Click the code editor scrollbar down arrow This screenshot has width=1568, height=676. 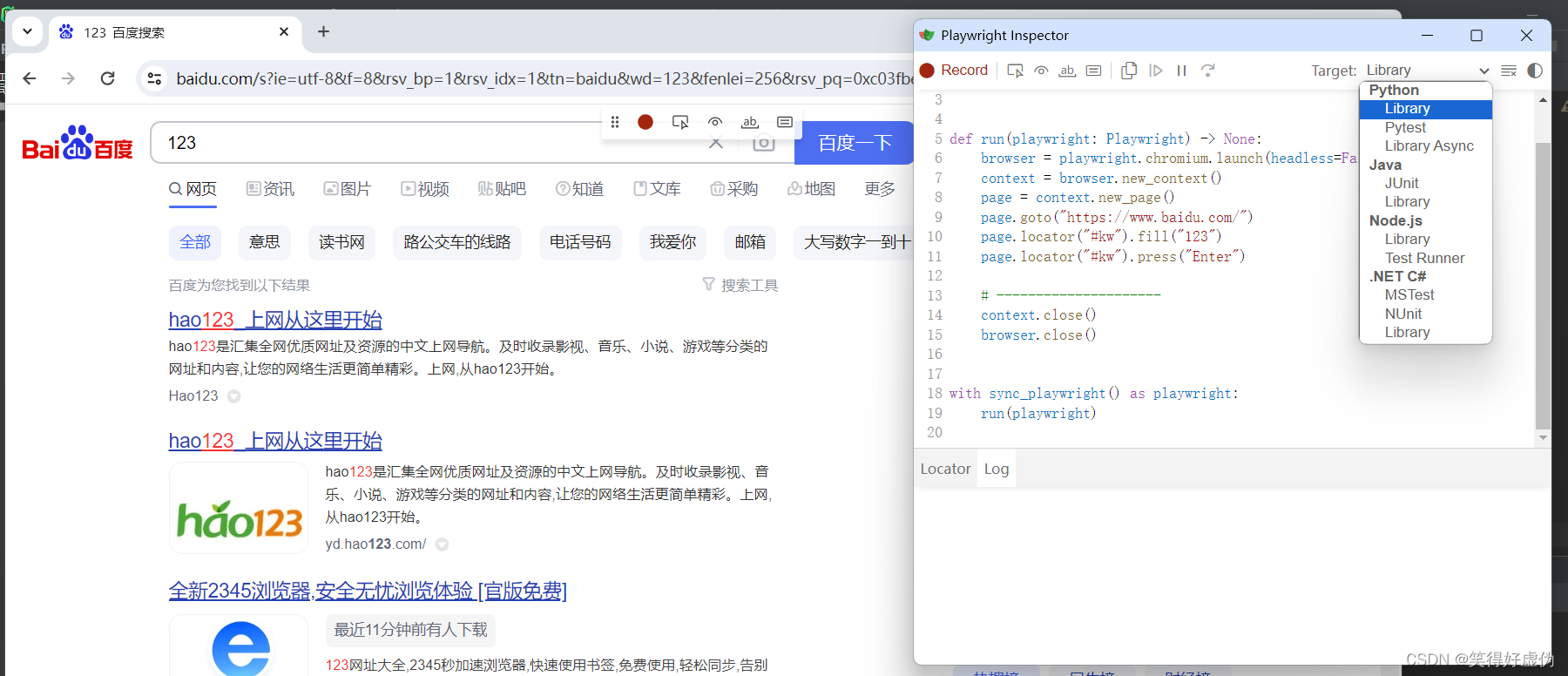(1543, 437)
